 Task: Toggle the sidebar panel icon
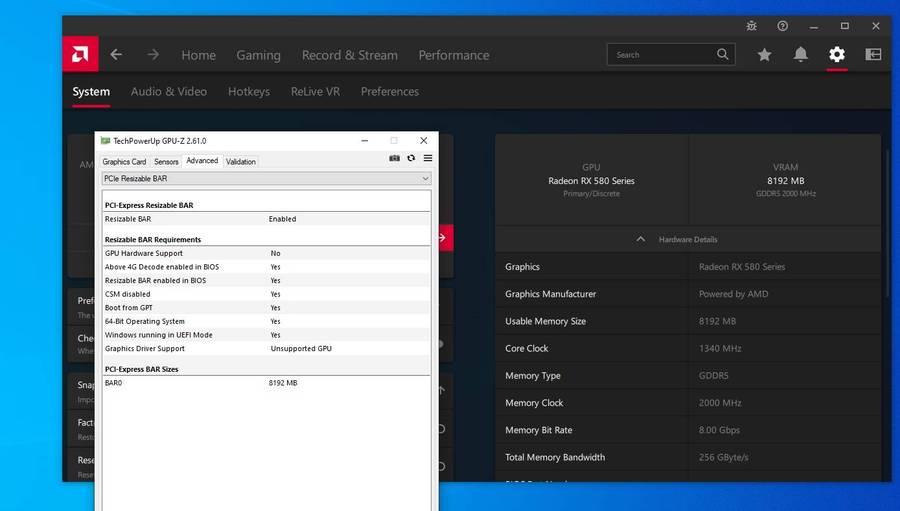[x=873, y=55]
